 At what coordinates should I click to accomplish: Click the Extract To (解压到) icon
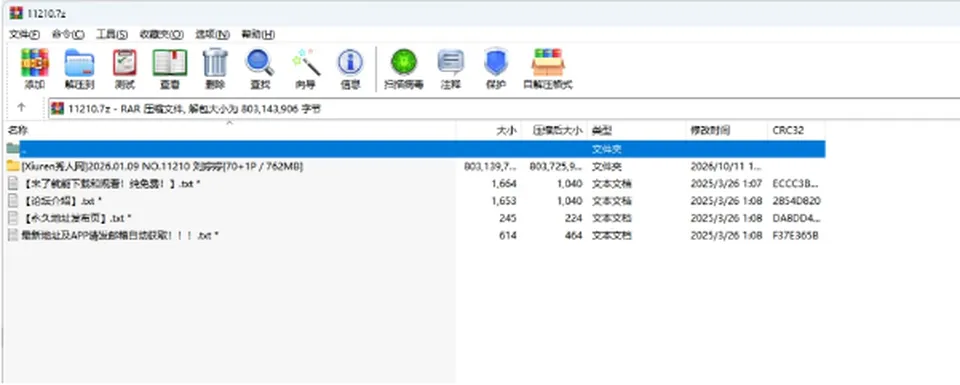80,62
